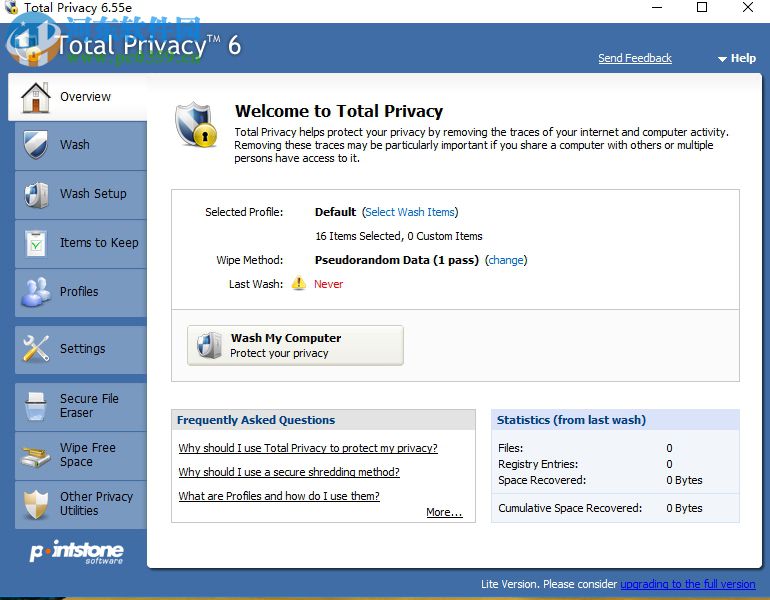Screen dimensions: 770x600
Task: Follow the Select Wash Items link
Action: point(410,212)
